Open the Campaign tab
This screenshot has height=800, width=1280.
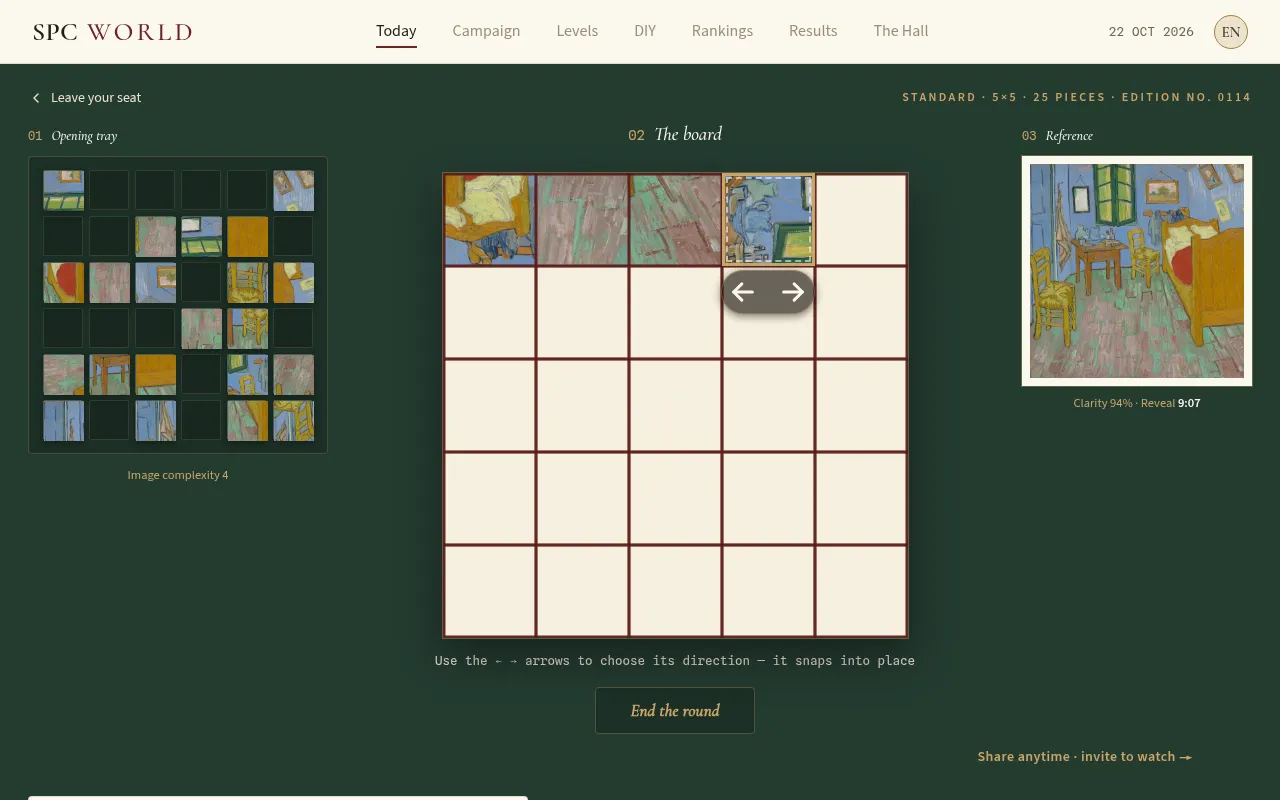coord(486,31)
